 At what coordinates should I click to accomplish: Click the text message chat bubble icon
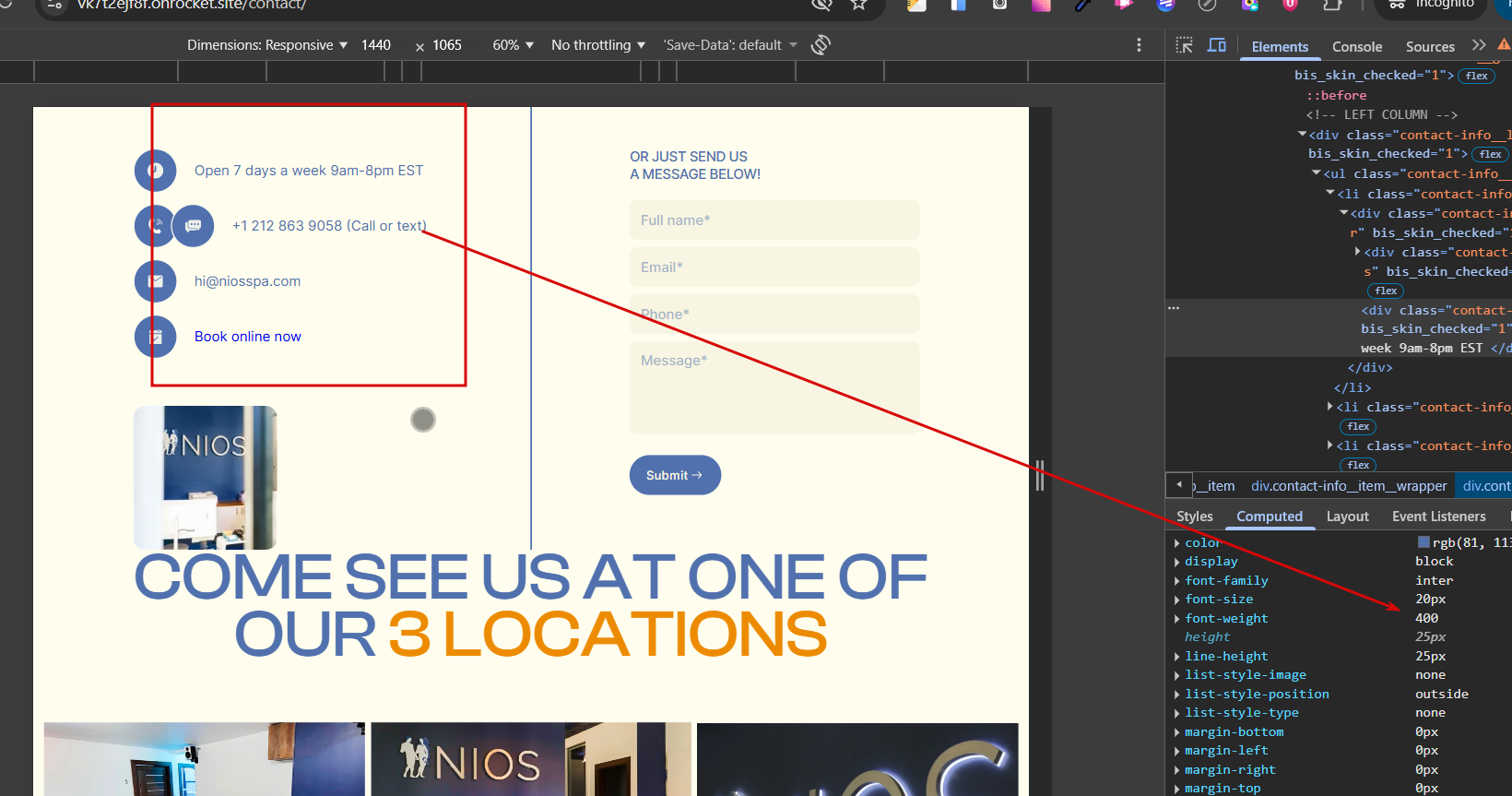[194, 226]
